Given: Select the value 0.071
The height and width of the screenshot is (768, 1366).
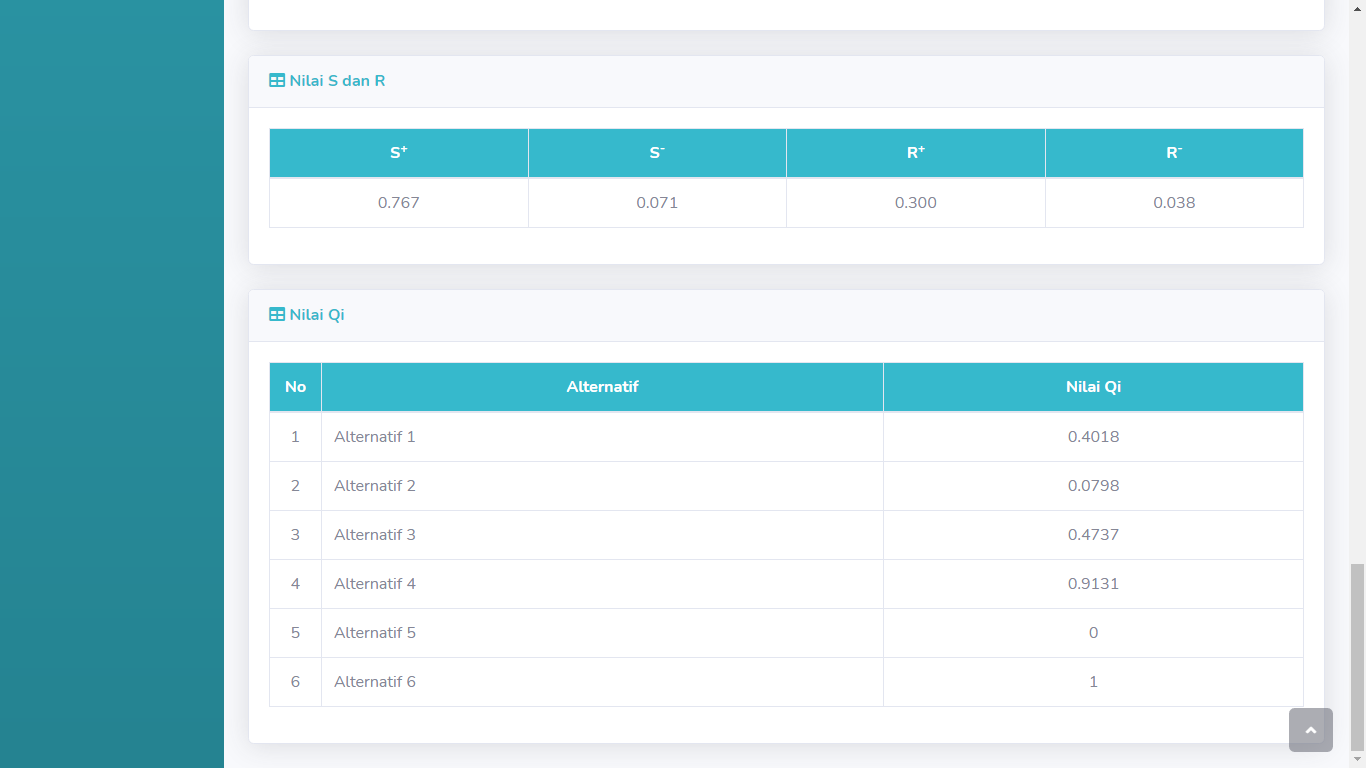Looking at the screenshot, I should point(657,202).
